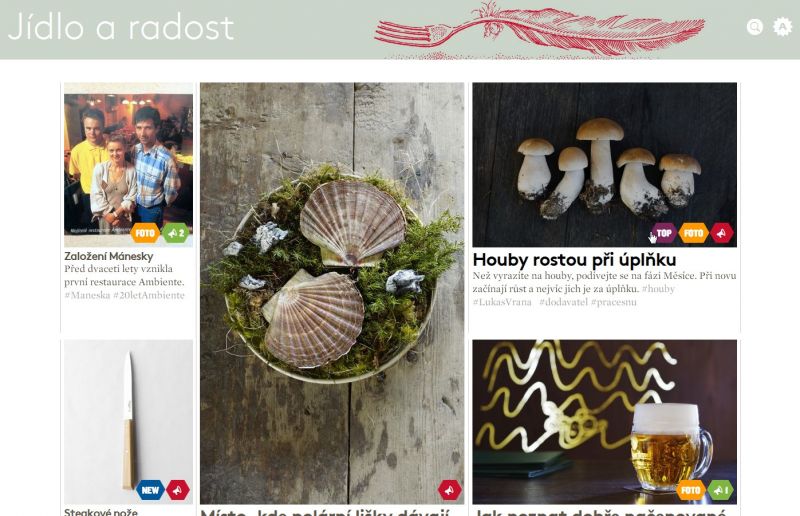Open the Založení Mánesky article title

(109, 256)
